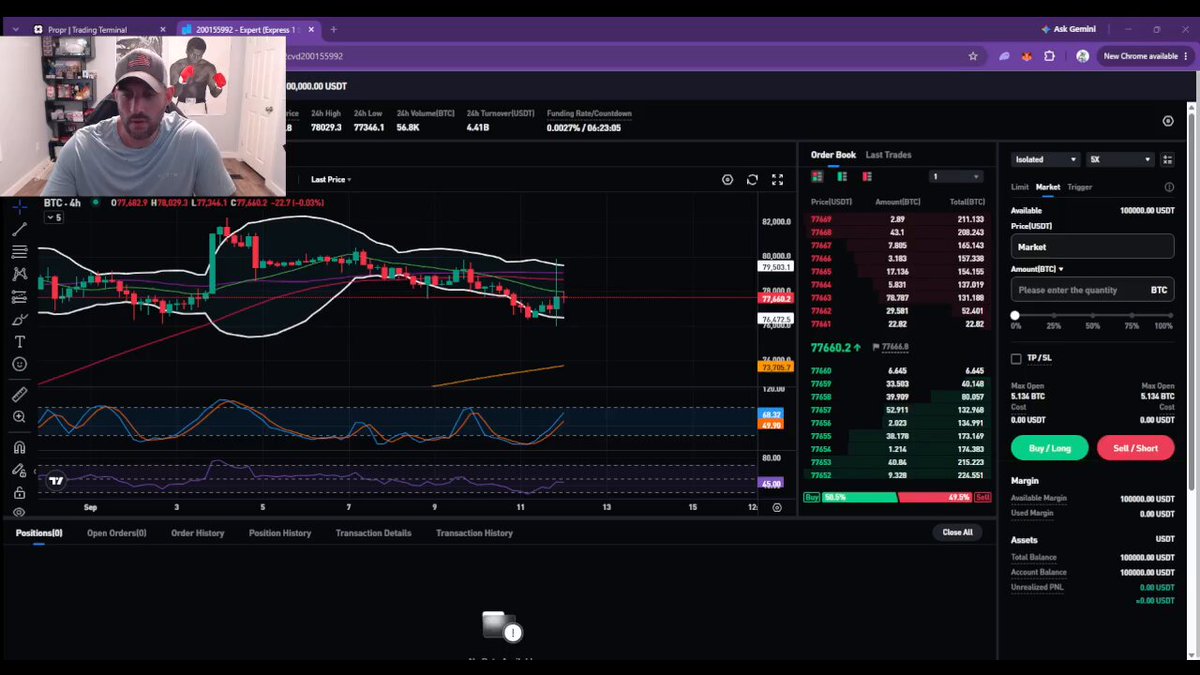1200x675 pixels.
Task: Open the emoji sticker tool
Action: tap(19, 364)
